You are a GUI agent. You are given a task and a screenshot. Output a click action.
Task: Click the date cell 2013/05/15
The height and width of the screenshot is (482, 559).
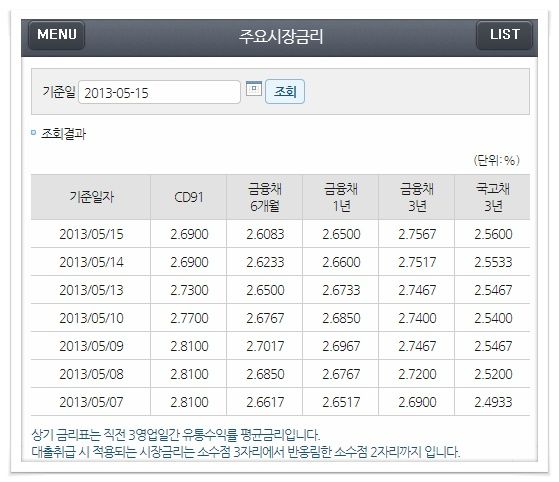pyautogui.click(x=91, y=234)
